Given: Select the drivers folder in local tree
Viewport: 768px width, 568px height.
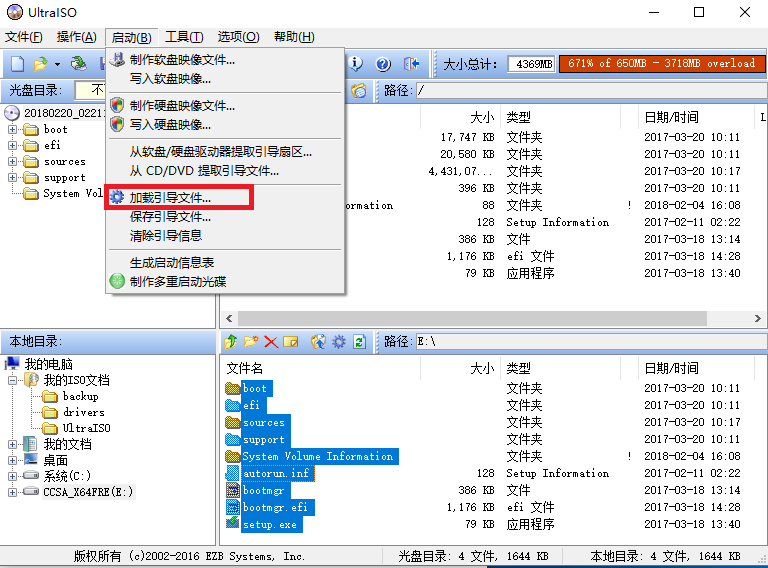Looking at the screenshot, I should 84,412.
